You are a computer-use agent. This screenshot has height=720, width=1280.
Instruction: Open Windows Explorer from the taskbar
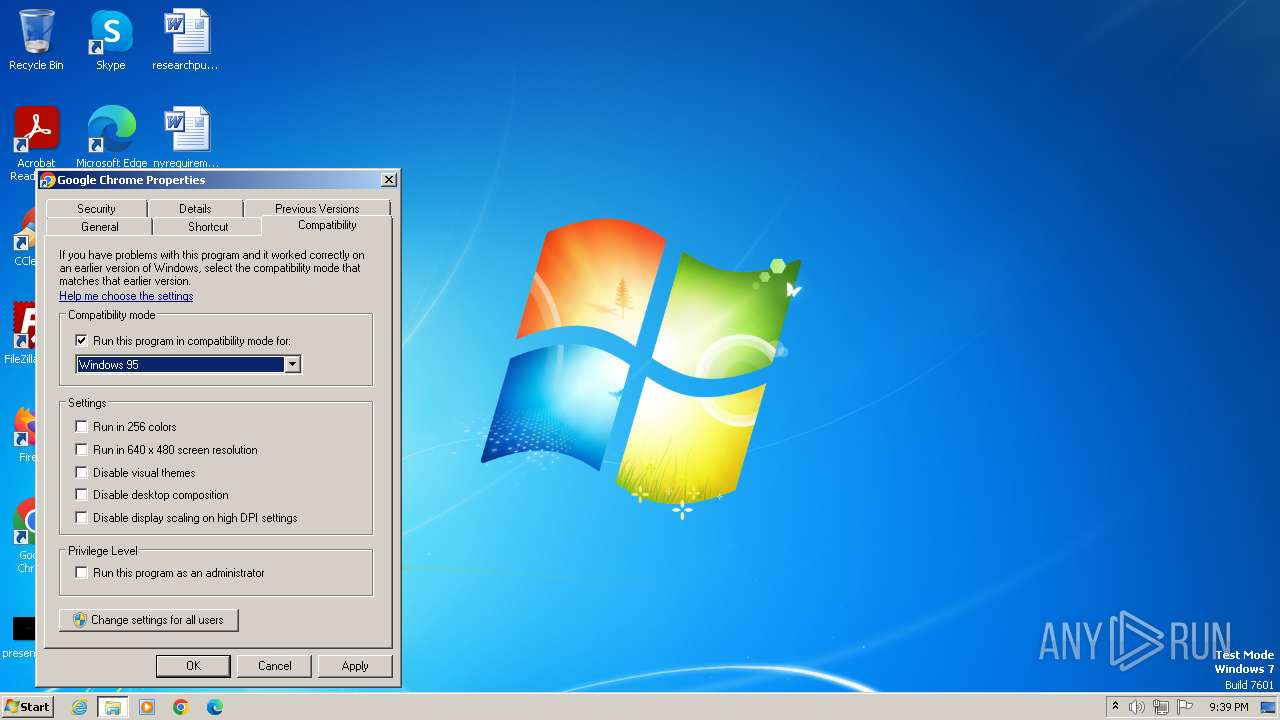(x=113, y=707)
